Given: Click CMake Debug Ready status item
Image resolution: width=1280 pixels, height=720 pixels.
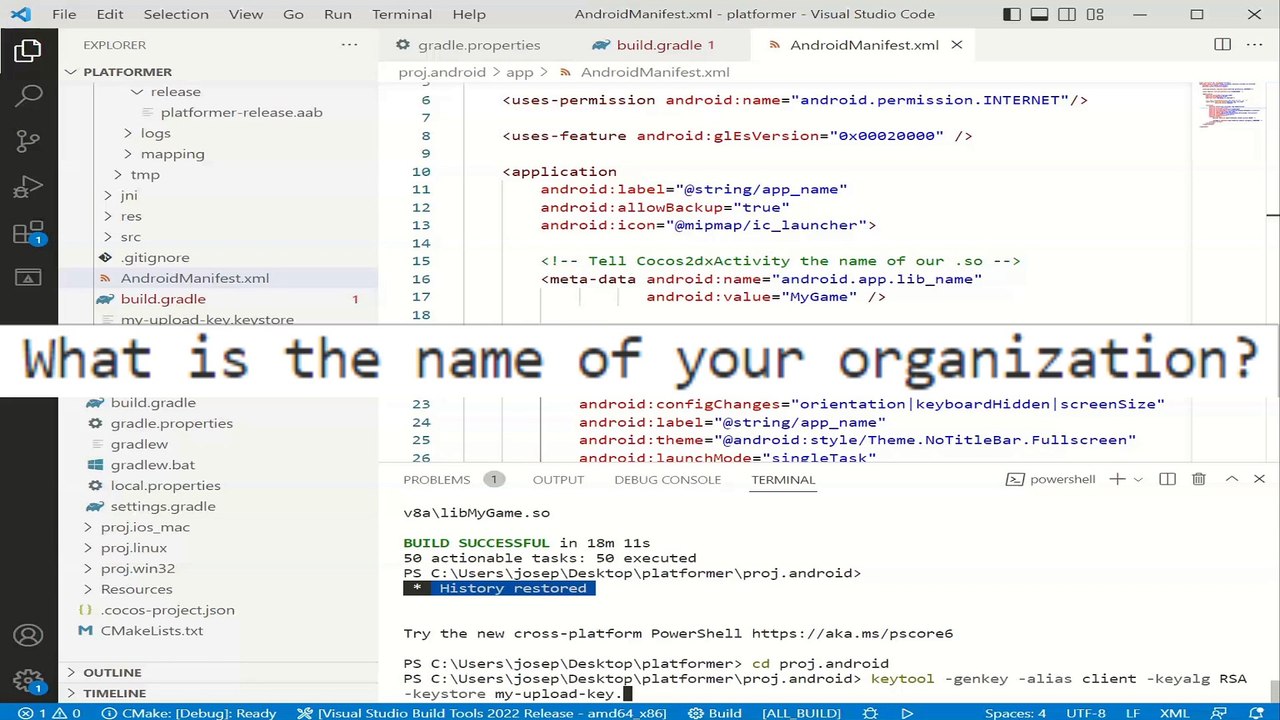Looking at the screenshot, I should point(189,713).
